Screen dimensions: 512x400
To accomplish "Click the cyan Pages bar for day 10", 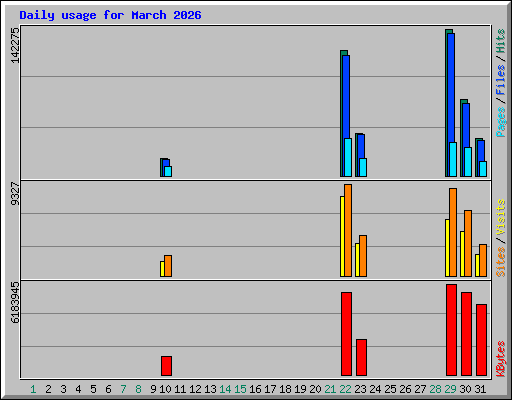I will pyautogui.click(x=168, y=171).
